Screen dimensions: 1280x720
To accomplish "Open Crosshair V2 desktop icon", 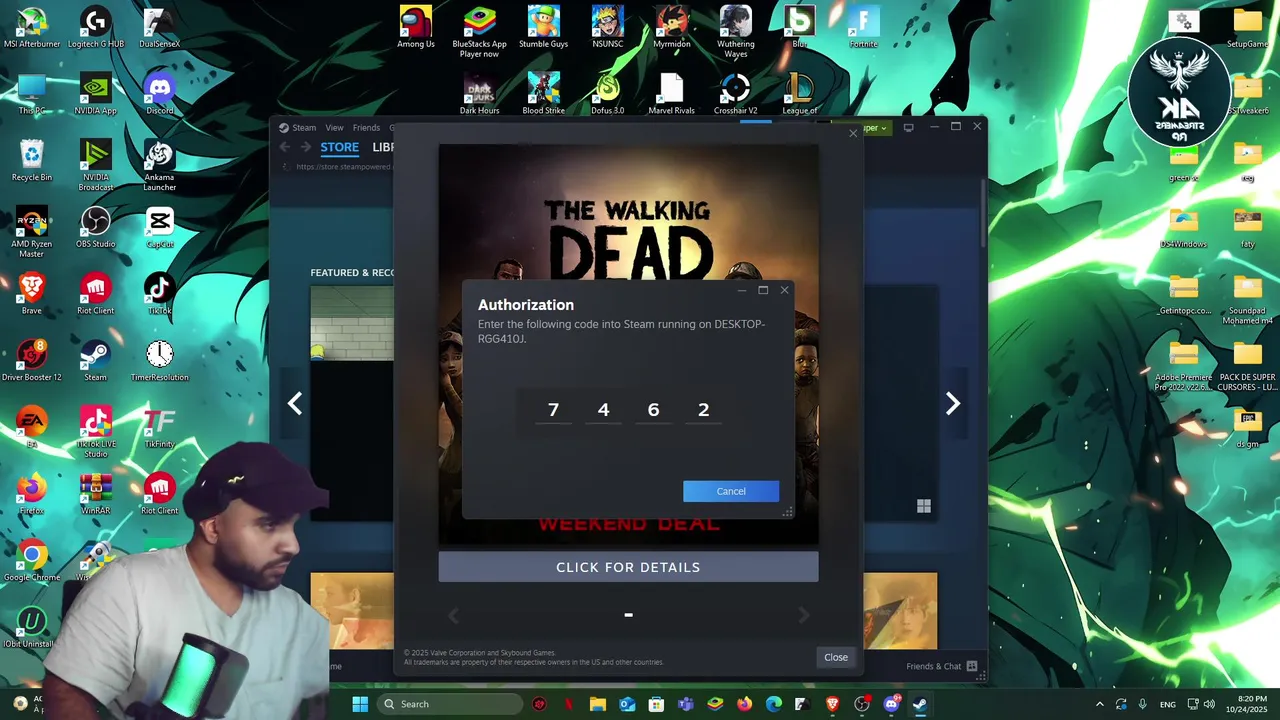I will point(735,95).
